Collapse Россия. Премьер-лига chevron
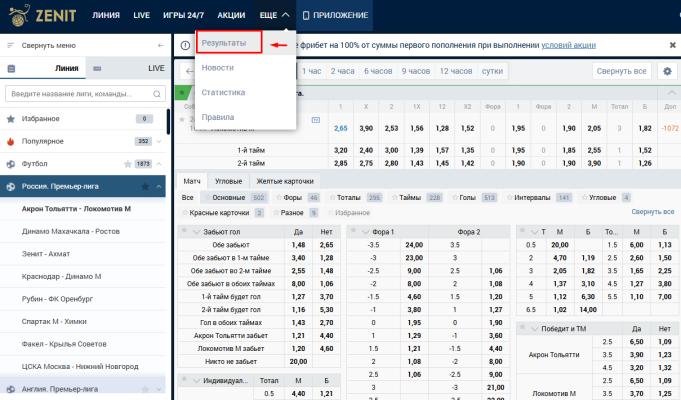 pos(159,186)
